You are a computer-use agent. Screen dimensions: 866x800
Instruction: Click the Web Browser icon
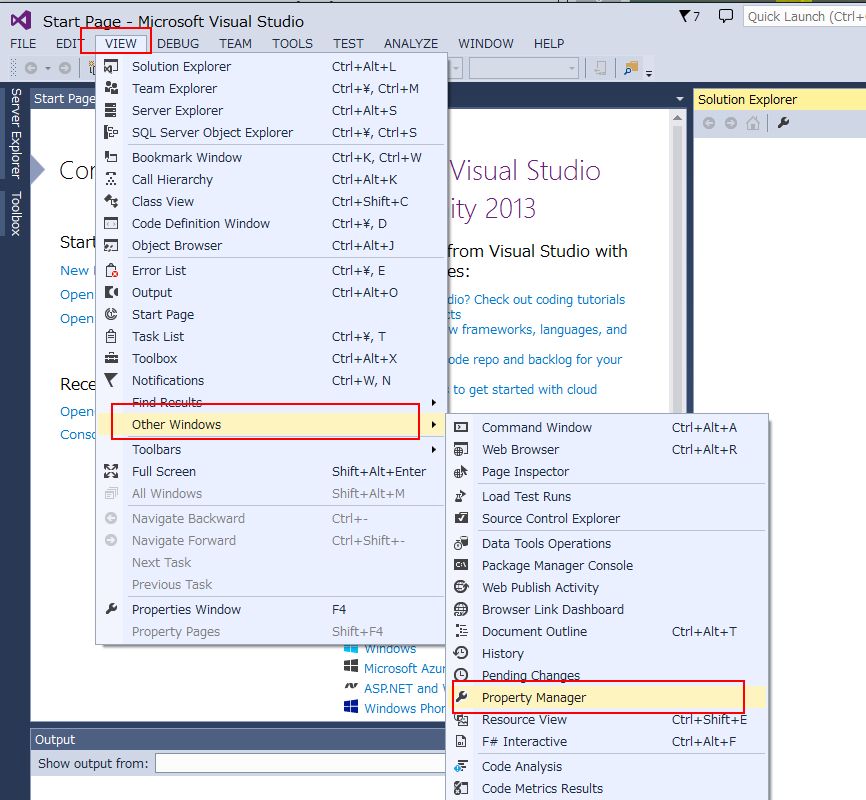point(461,449)
